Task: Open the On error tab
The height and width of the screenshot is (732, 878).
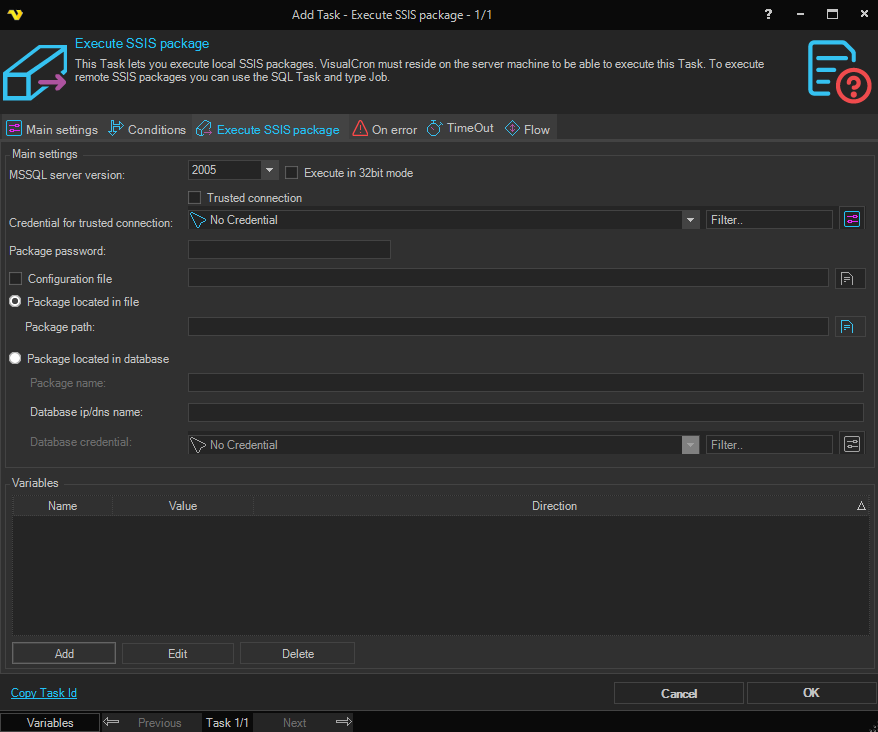Action: point(385,130)
